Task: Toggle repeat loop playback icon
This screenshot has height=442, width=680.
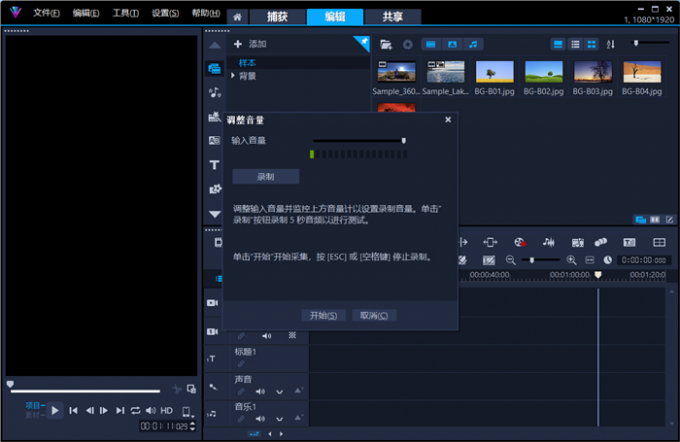Action: pyautogui.click(x=135, y=410)
